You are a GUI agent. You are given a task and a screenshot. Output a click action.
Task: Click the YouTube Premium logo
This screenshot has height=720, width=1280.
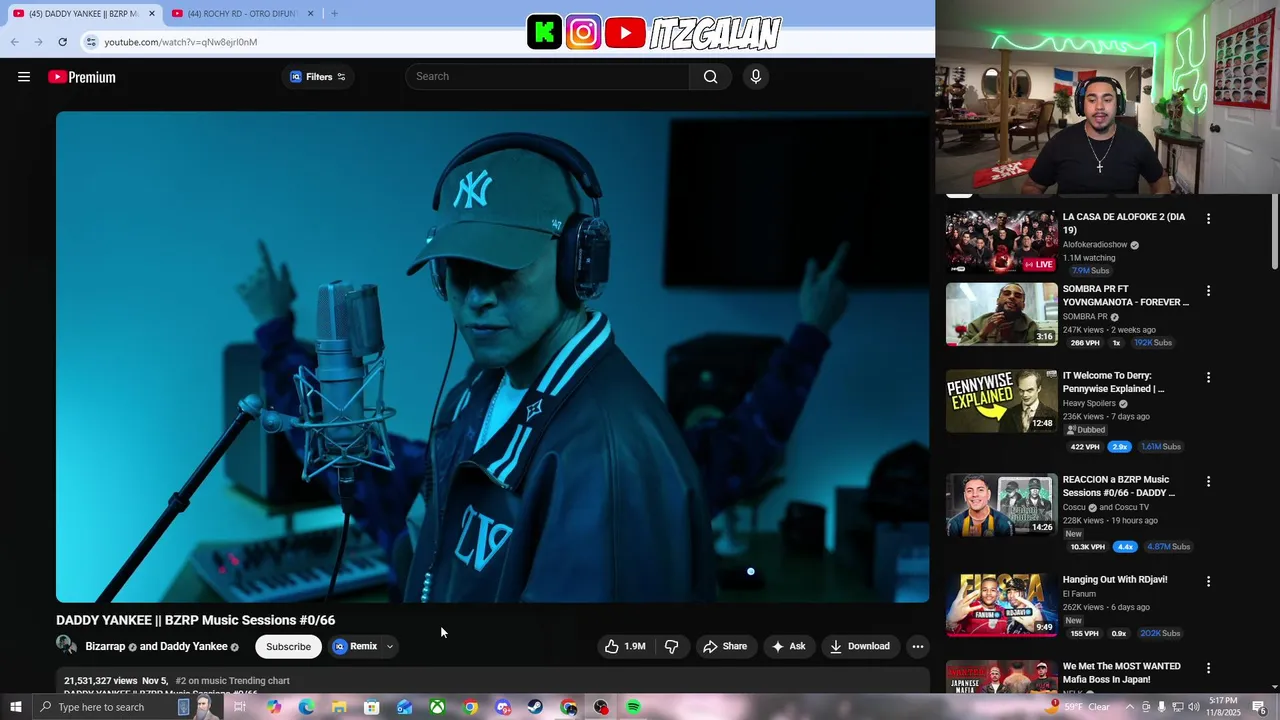pyautogui.click(x=82, y=77)
